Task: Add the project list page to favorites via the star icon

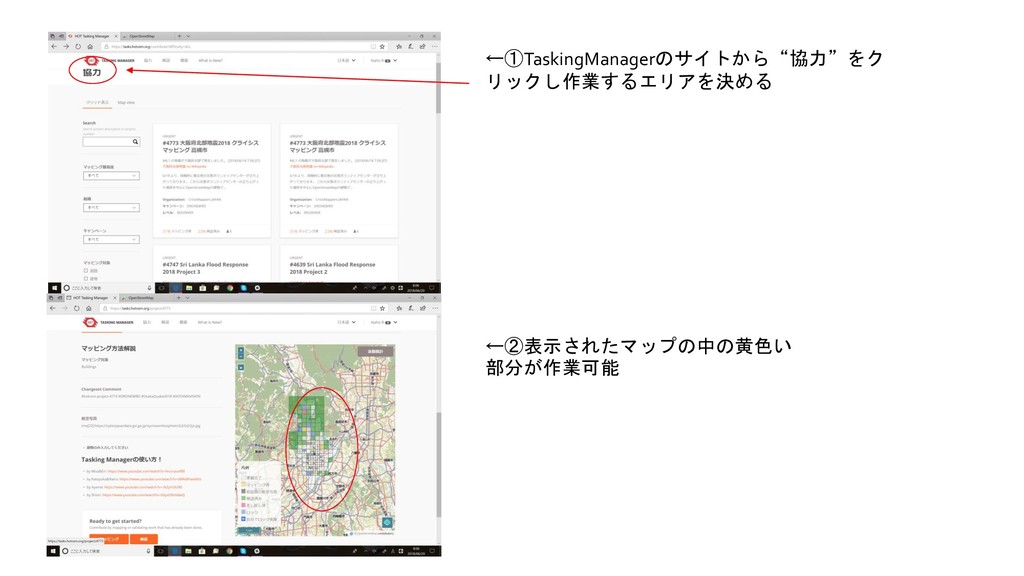Action: pyautogui.click(x=382, y=46)
